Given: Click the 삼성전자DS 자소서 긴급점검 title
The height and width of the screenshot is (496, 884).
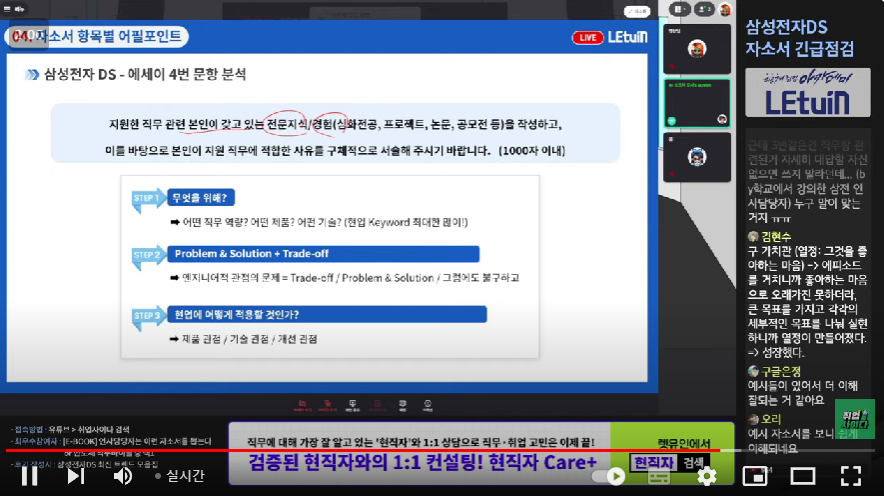Looking at the screenshot, I should coord(799,38).
